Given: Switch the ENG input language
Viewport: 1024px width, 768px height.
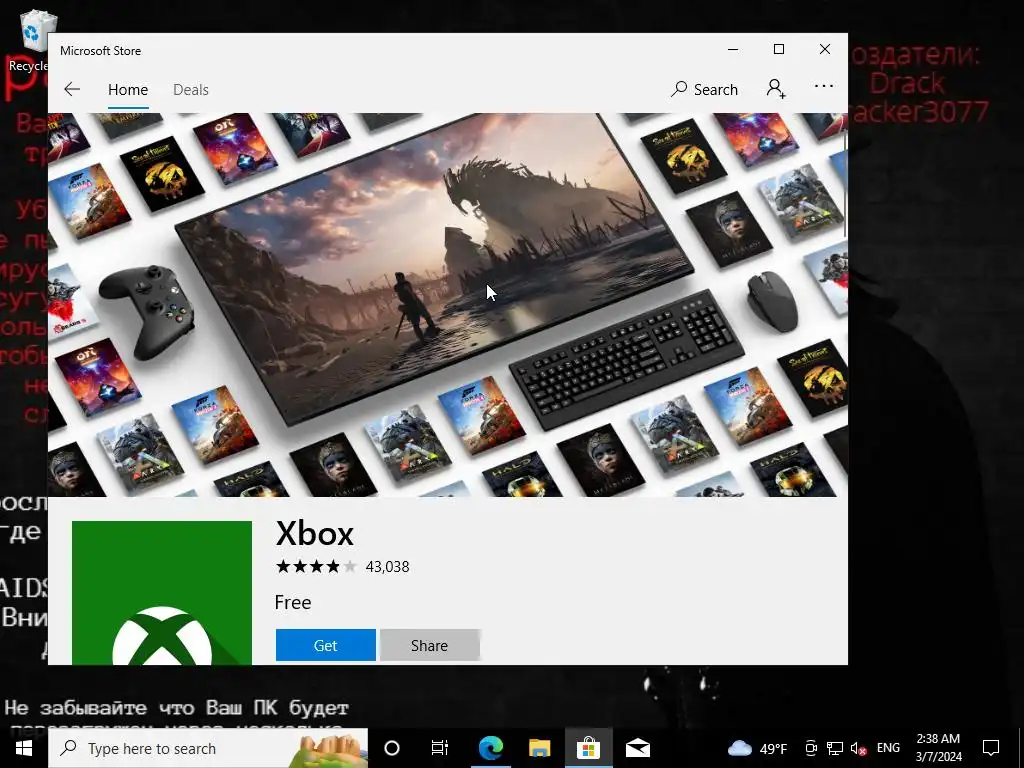Looking at the screenshot, I should (888, 748).
